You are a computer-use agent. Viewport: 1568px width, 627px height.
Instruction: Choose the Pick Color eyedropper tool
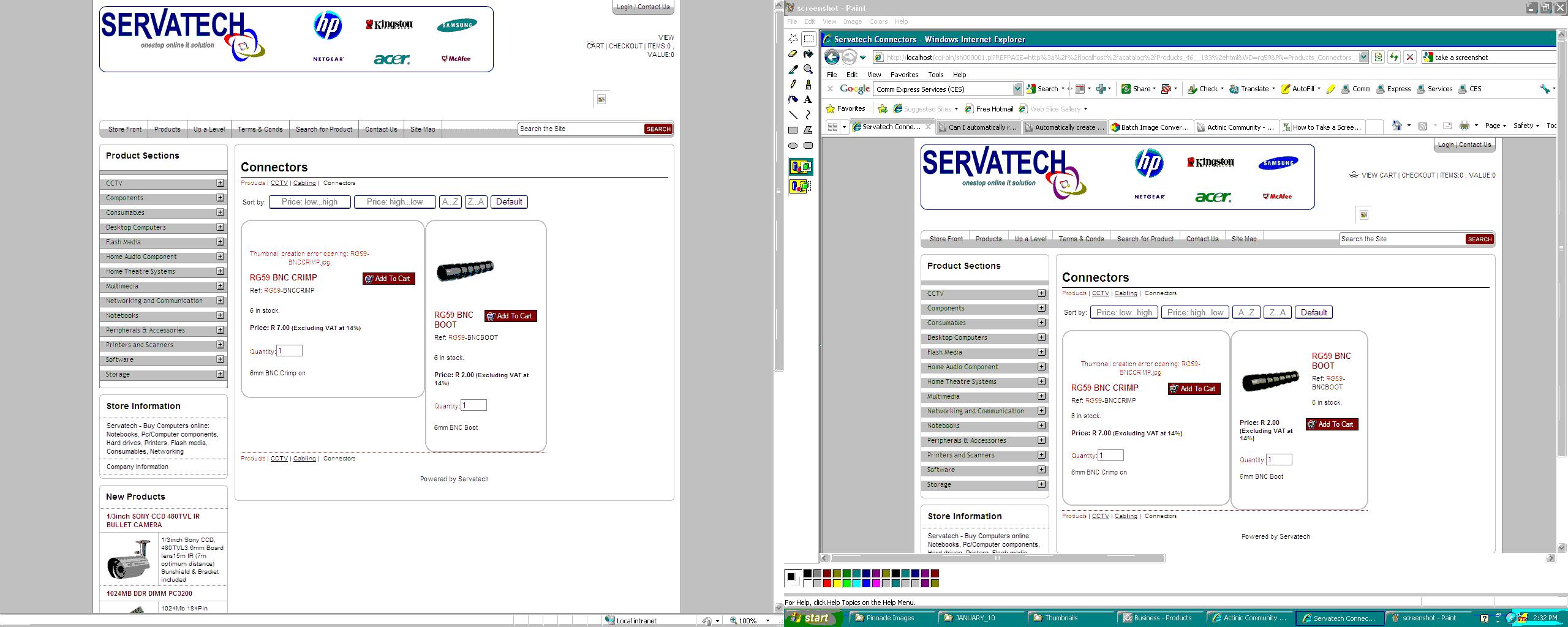tap(793, 69)
